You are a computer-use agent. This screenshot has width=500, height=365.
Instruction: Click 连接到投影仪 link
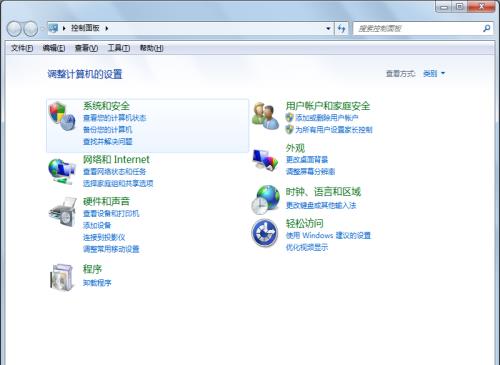(x=104, y=237)
